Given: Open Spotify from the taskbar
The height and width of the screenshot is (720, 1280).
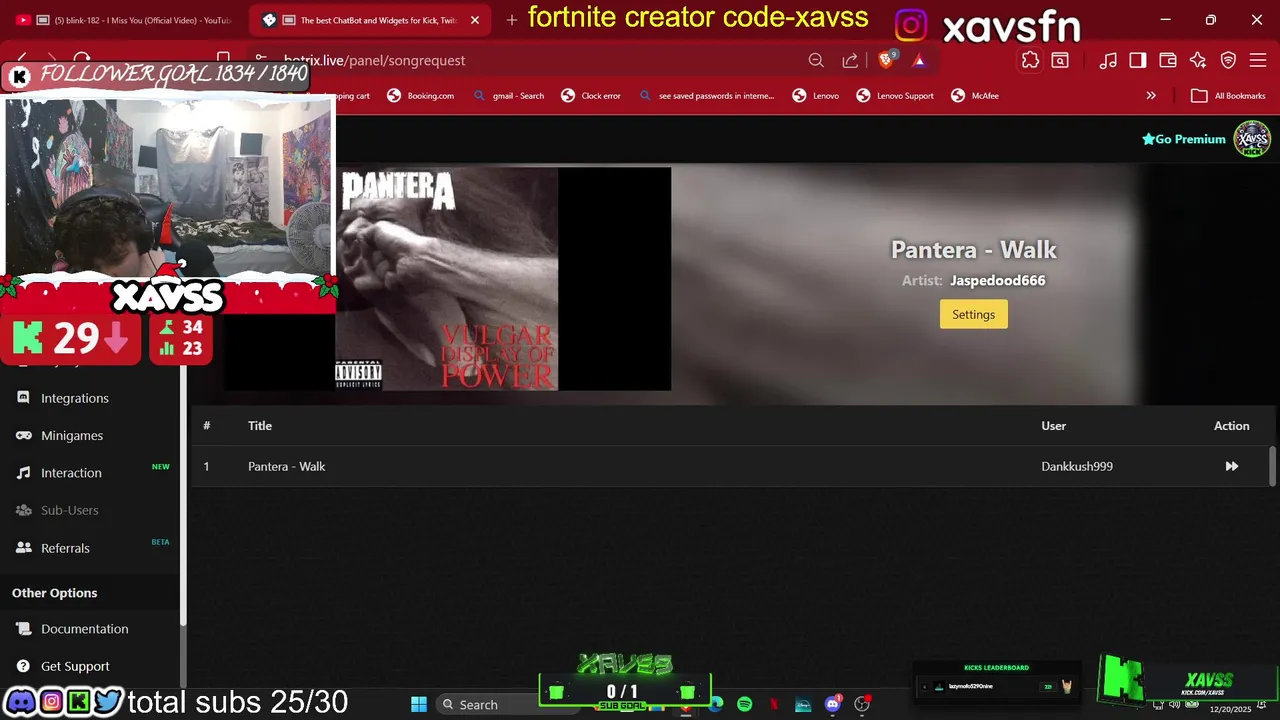Looking at the screenshot, I should pos(745,704).
